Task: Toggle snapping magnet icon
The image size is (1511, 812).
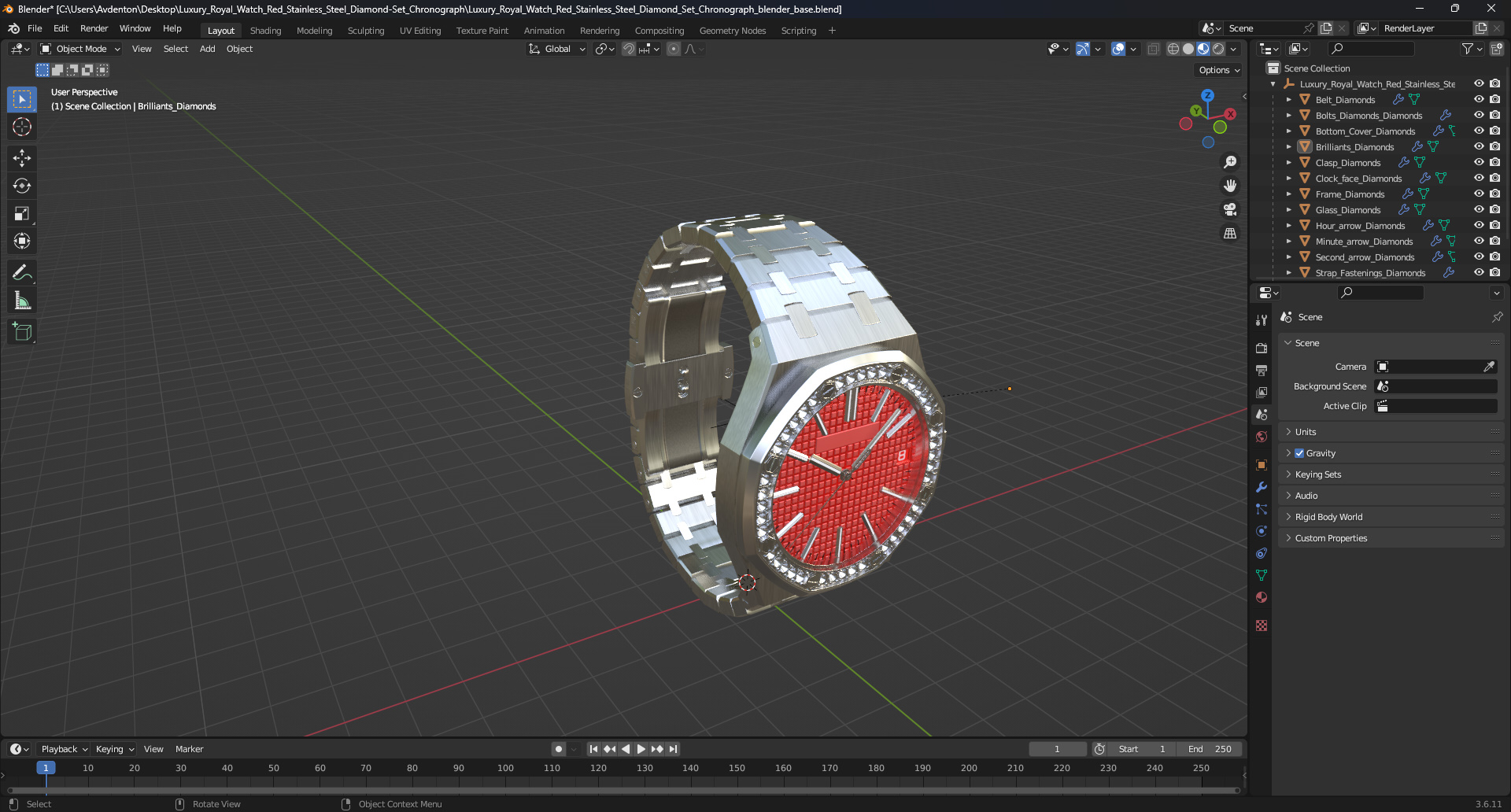Action: coord(629,49)
